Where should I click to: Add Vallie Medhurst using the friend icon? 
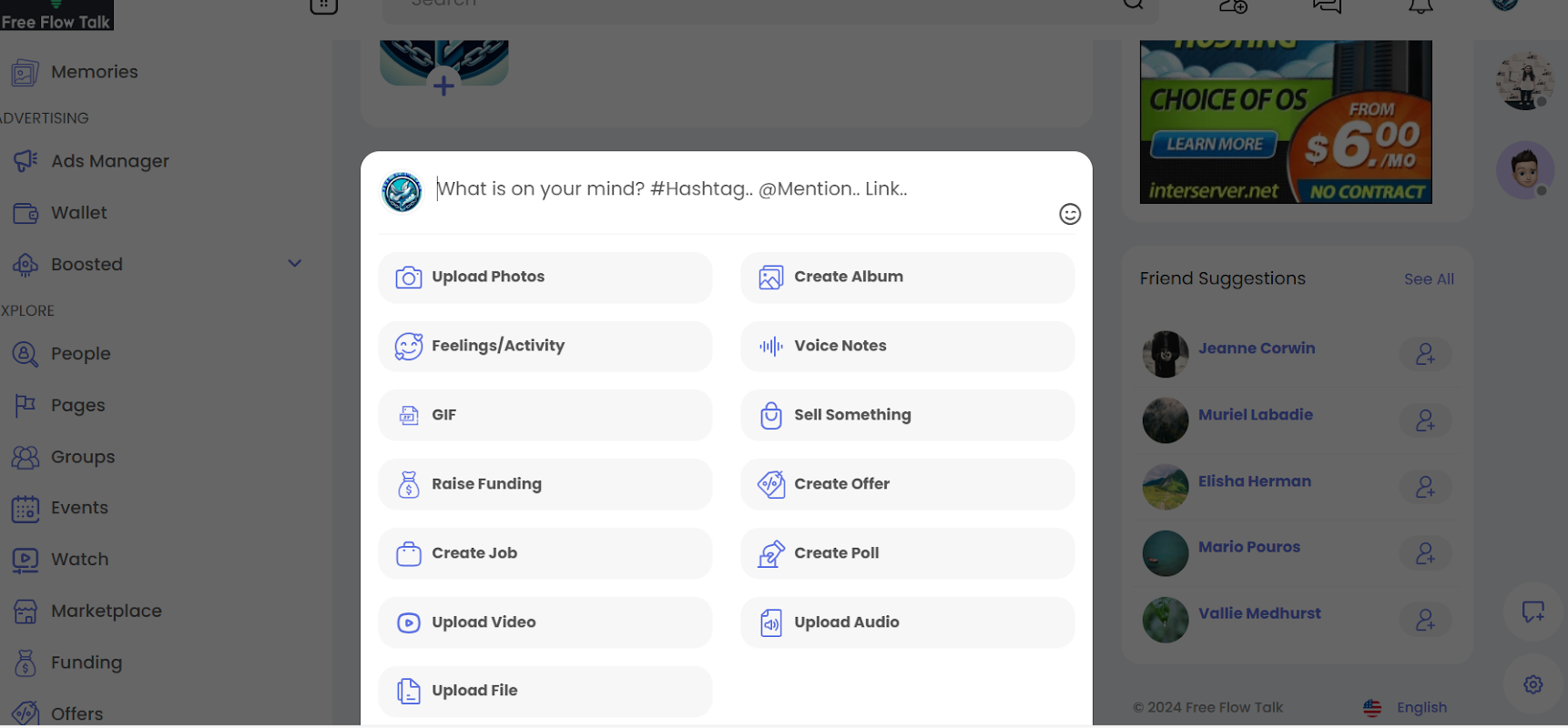pos(1425,620)
